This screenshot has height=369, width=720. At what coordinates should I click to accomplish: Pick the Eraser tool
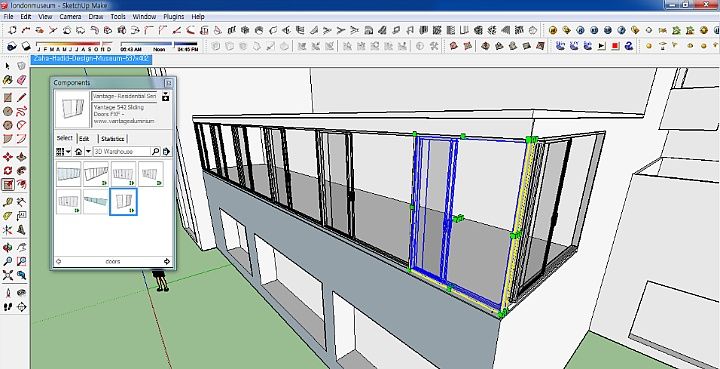click(x=21, y=80)
